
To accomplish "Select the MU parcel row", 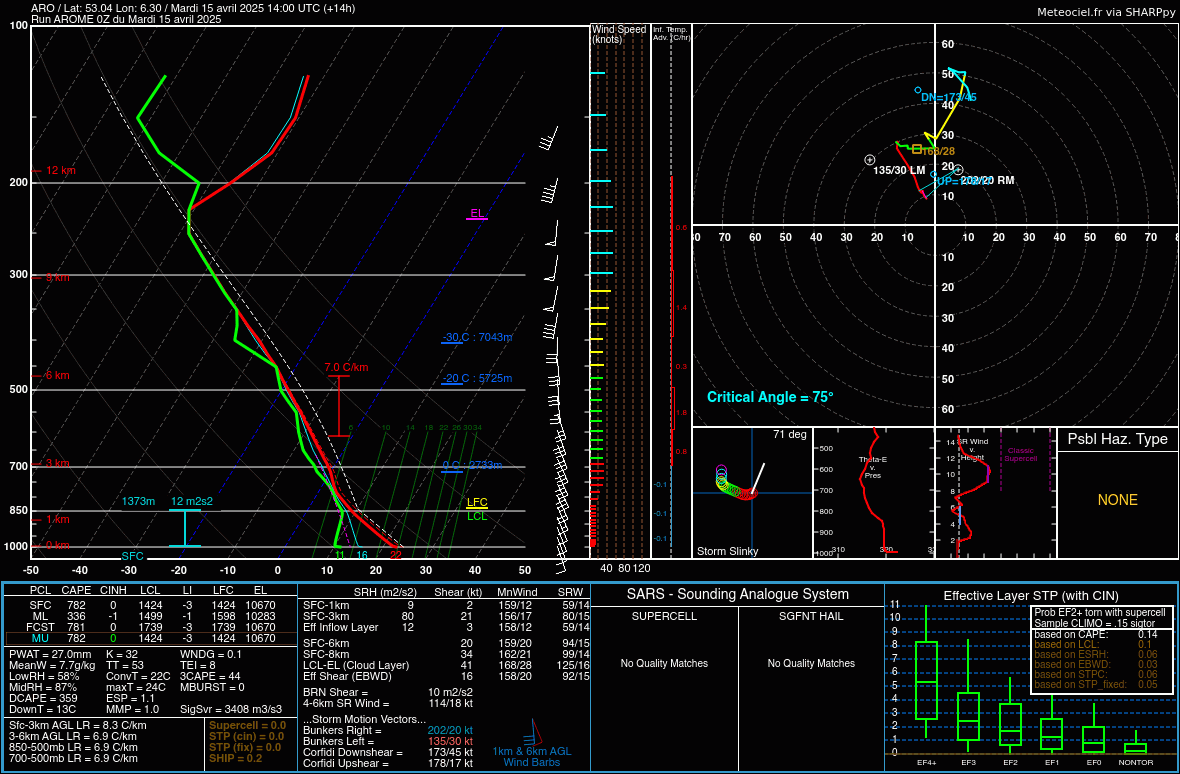I will (x=150, y=638).
